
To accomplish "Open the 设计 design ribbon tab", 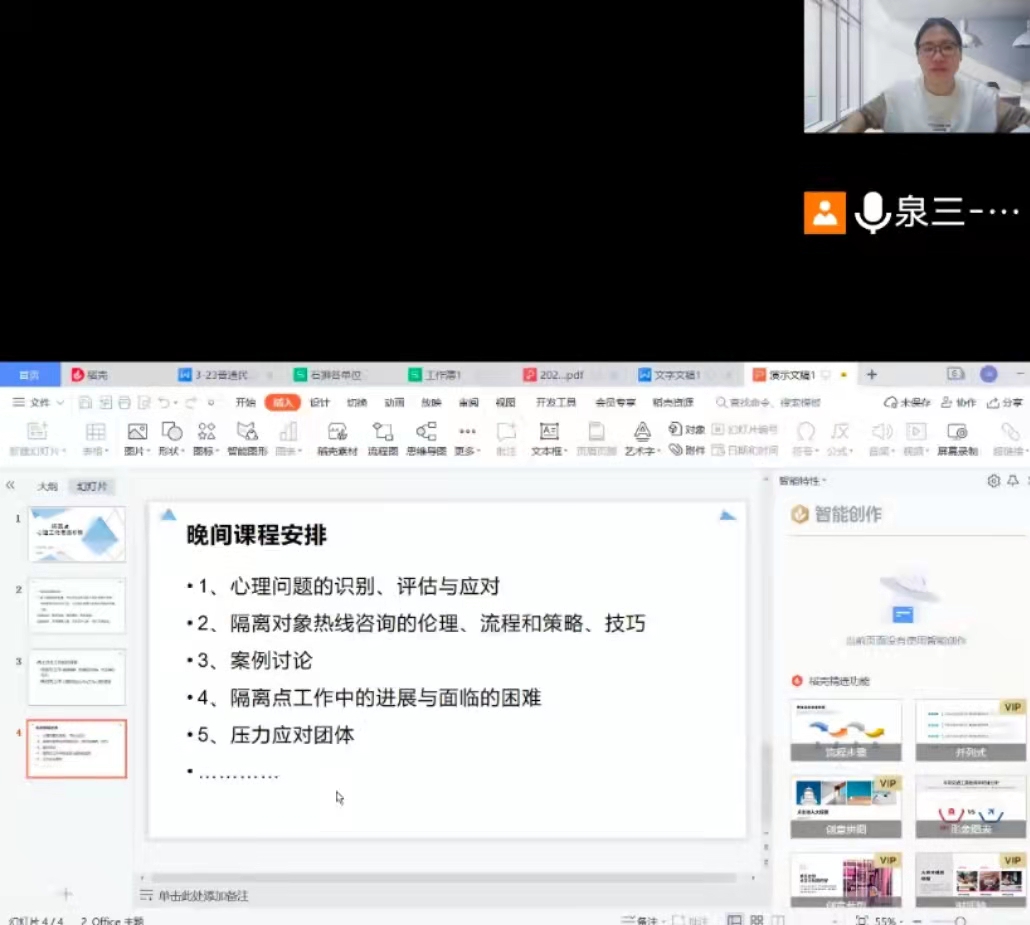I will point(319,402).
